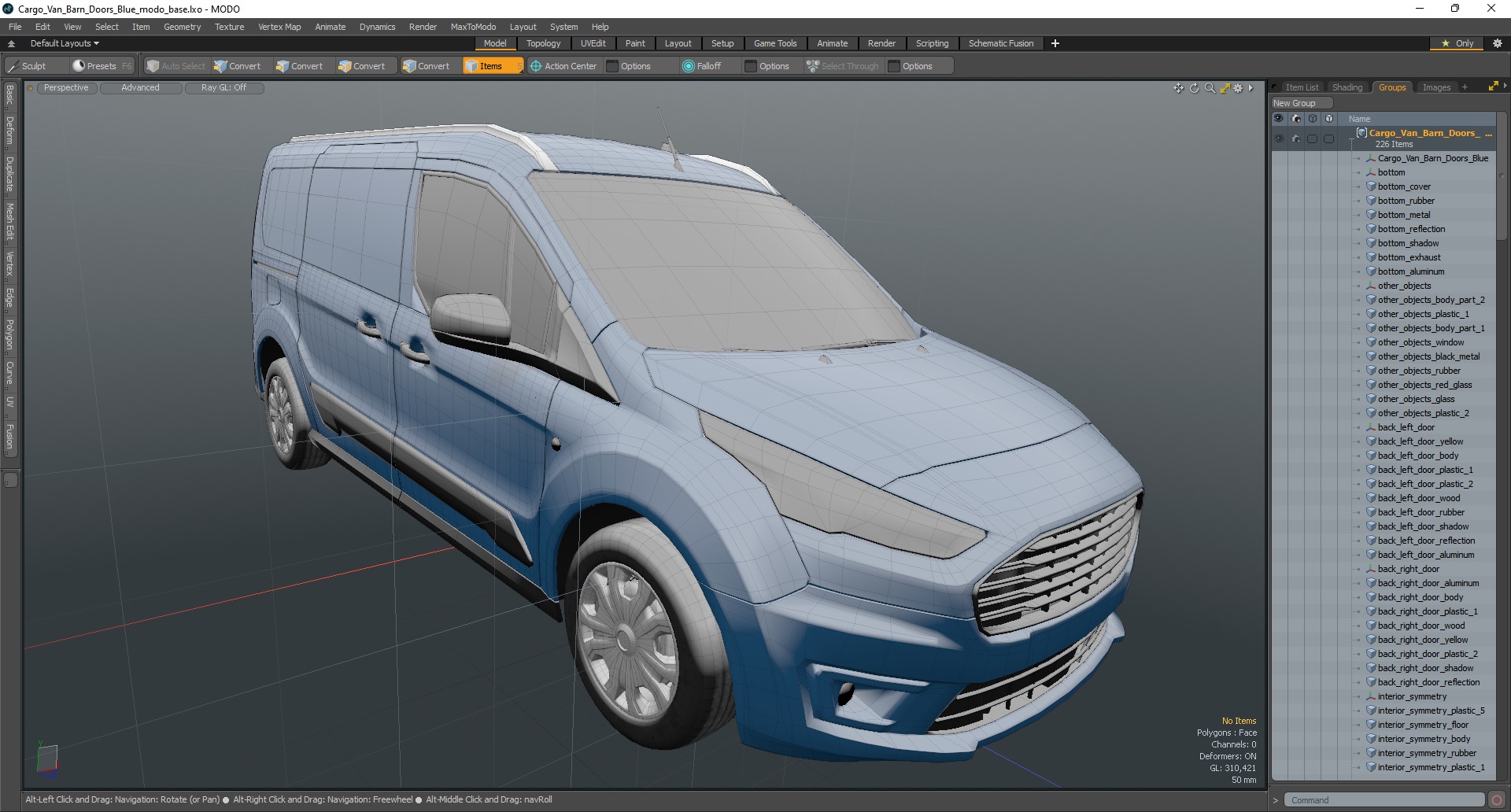Open the Ray GL: Off dropdown
Image resolution: width=1511 pixels, height=812 pixels.
tap(224, 88)
